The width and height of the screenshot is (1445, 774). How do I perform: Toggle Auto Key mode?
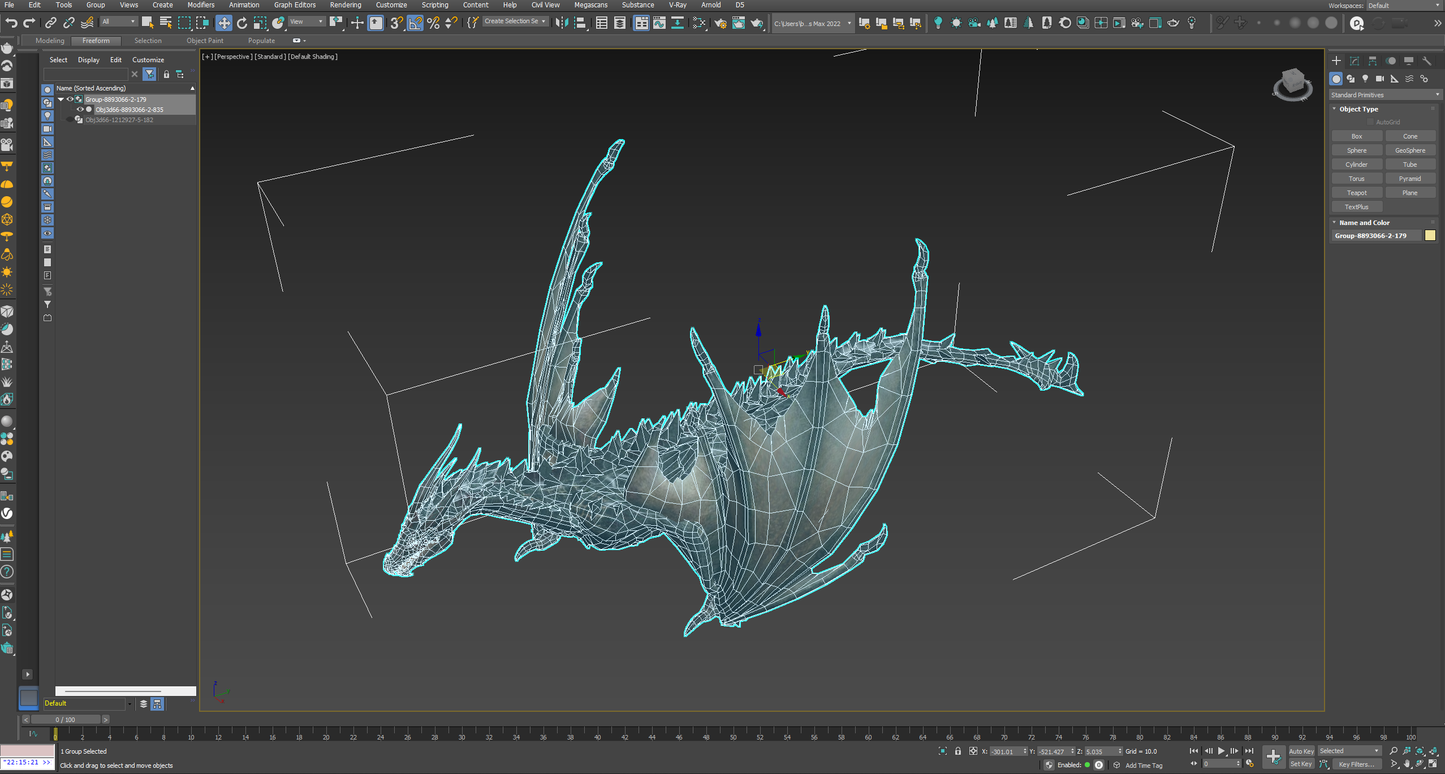tap(1301, 751)
